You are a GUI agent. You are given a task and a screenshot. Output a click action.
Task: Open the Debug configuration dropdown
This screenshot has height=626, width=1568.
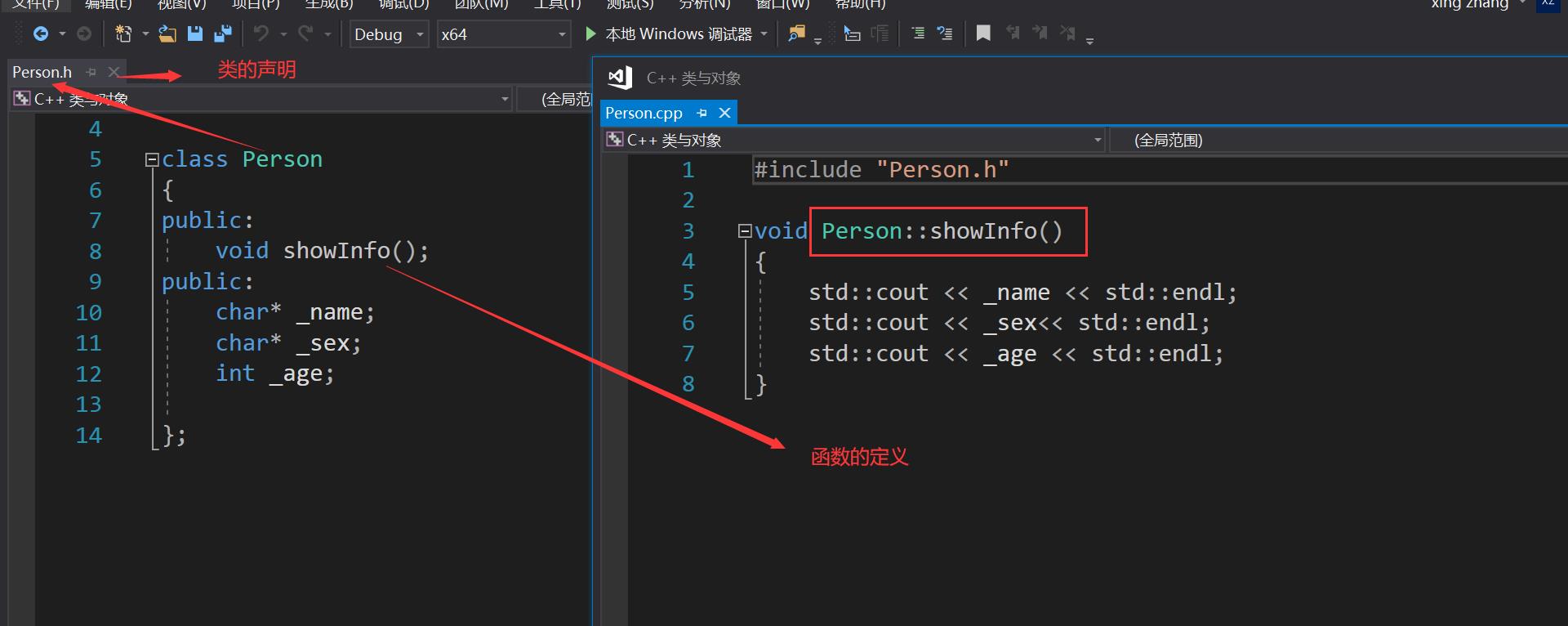[390, 34]
